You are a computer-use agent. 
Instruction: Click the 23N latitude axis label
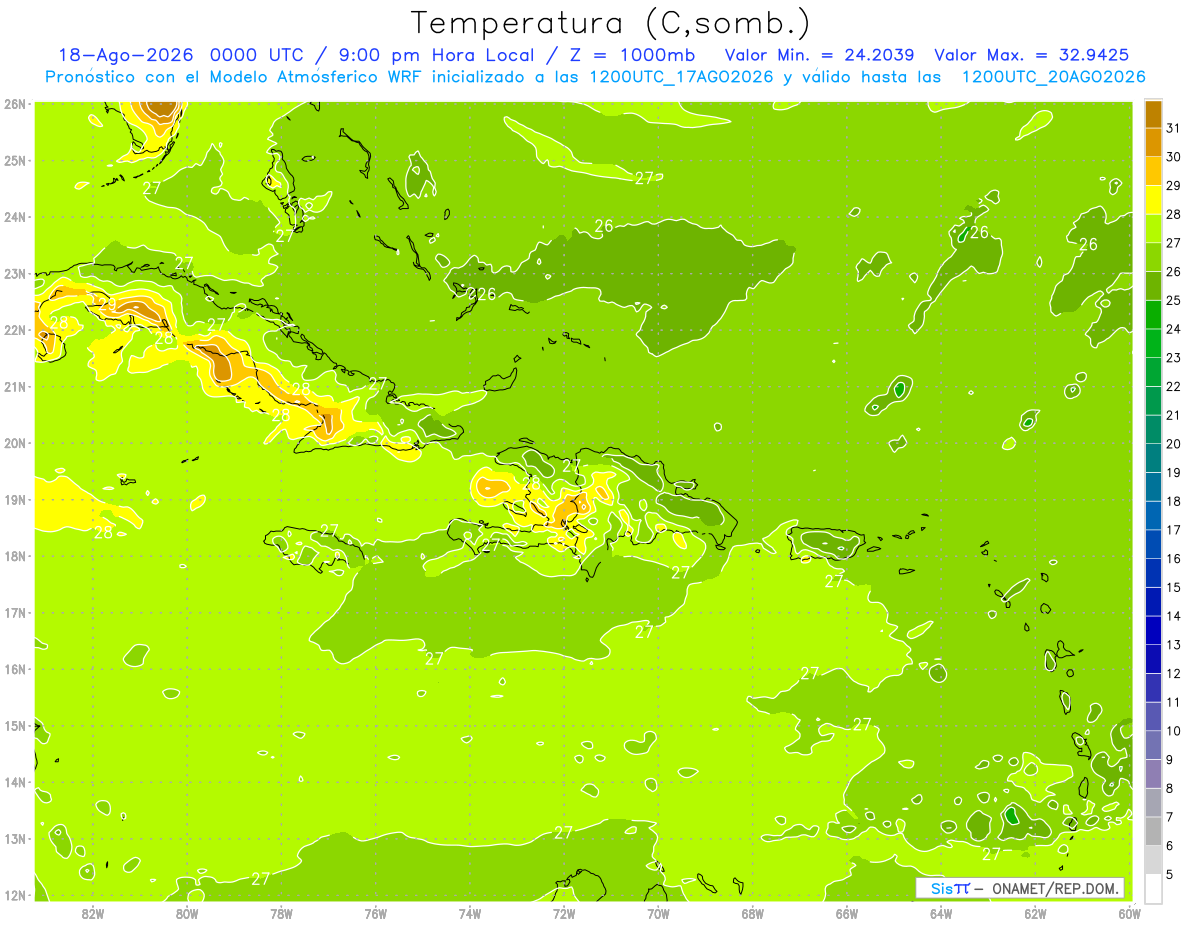pos(15,273)
